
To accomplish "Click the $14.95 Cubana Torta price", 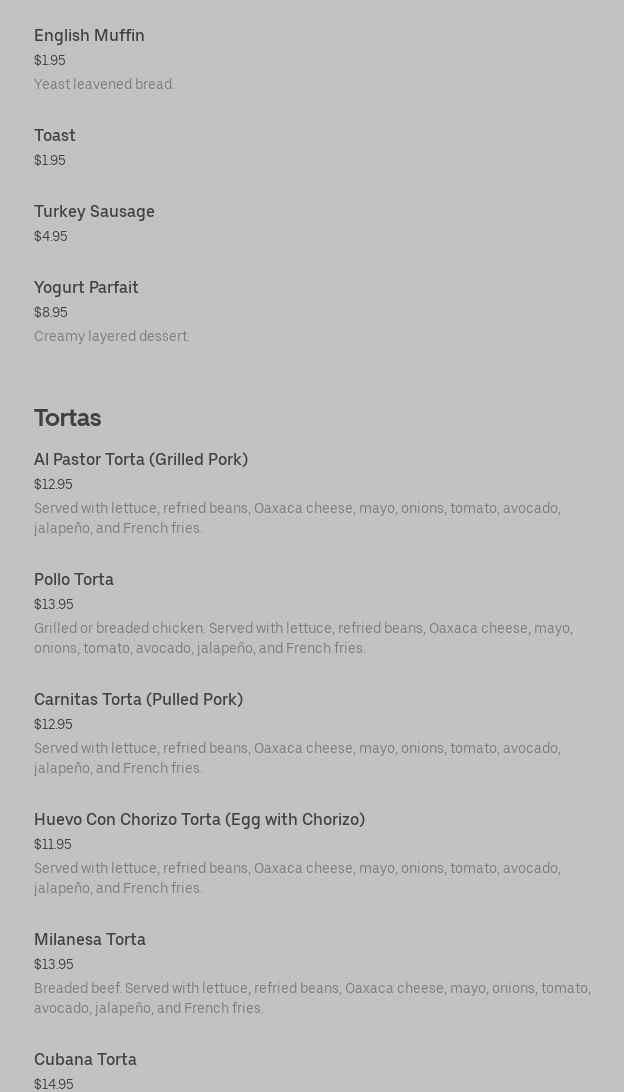I will [x=54, y=1084].
